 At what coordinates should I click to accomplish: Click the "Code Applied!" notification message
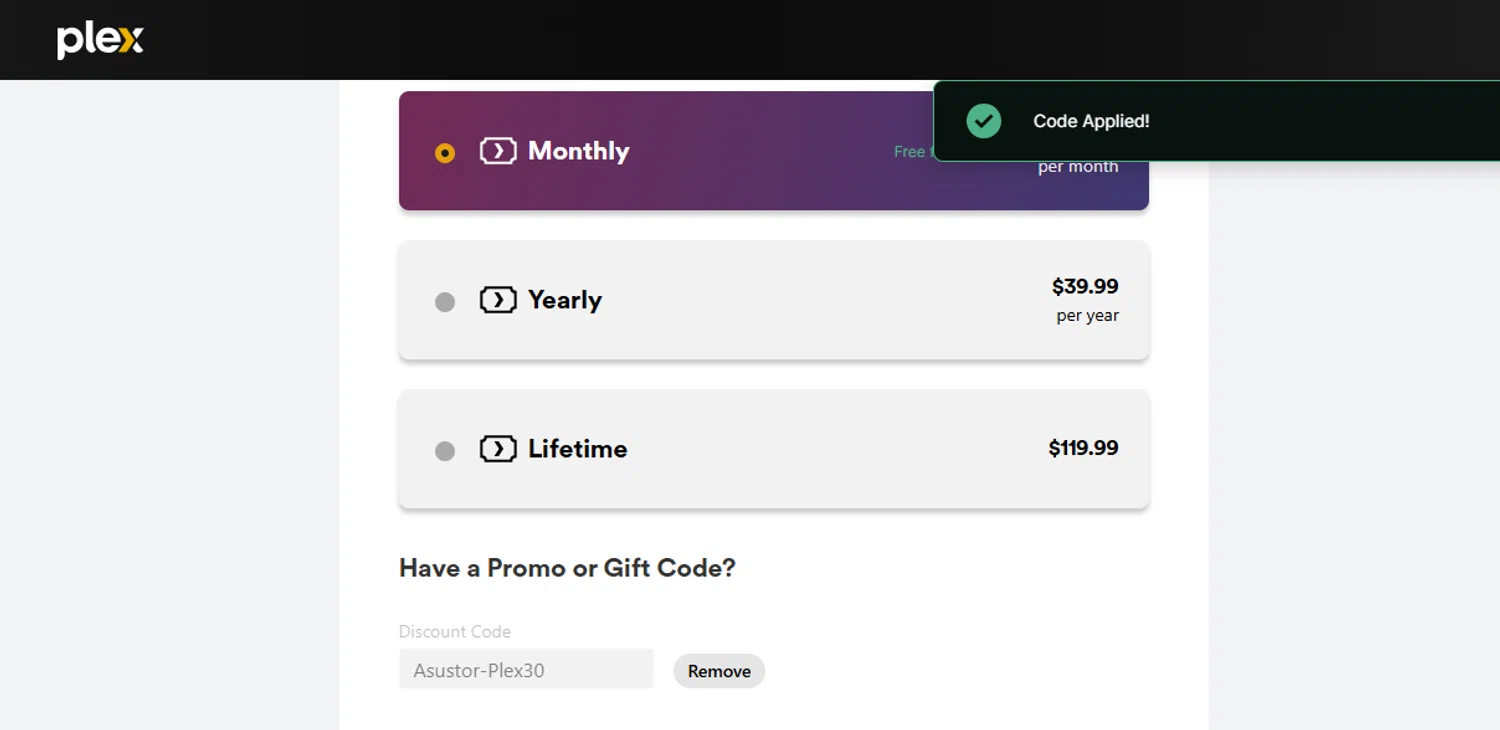click(x=1091, y=121)
